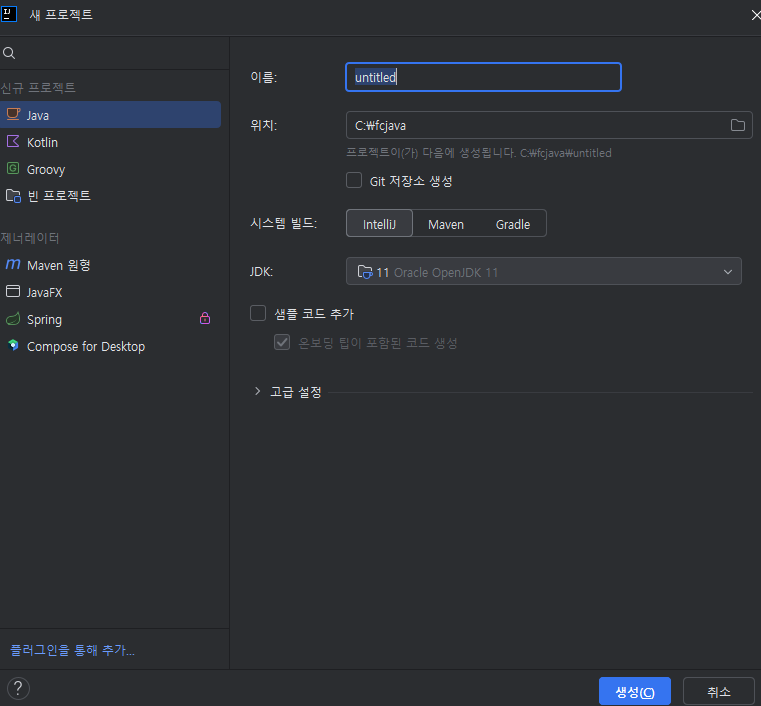Viewport: 761px width, 706px height.
Task: Click the 이름 input field
Action: click(x=483, y=77)
